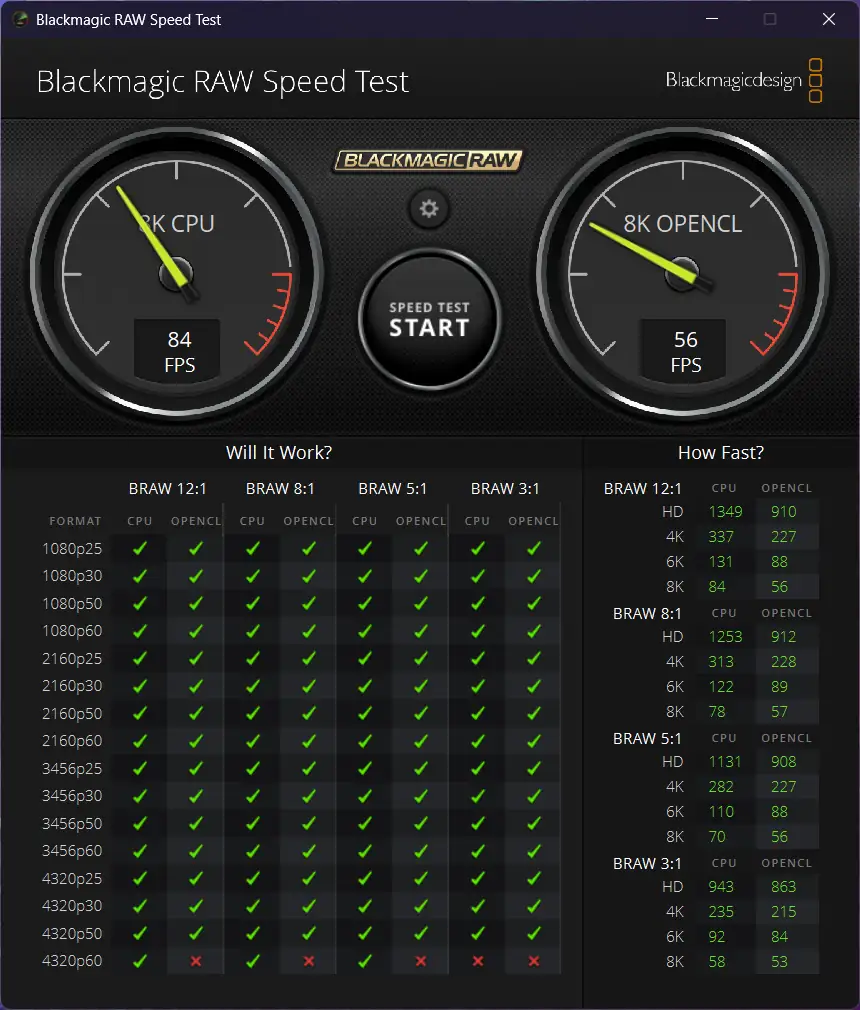This screenshot has width=860, height=1010.
Task: Click the 8K OPENCL gauge FPS readout
Action: pyautogui.click(x=685, y=352)
